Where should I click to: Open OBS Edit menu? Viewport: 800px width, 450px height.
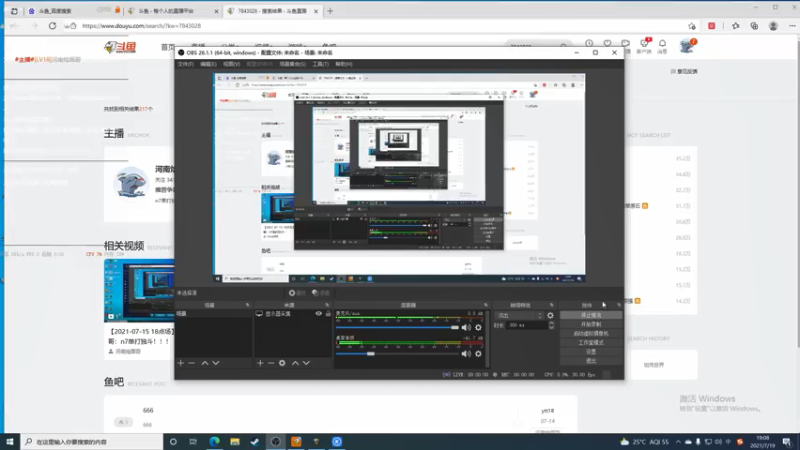(x=208, y=64)
